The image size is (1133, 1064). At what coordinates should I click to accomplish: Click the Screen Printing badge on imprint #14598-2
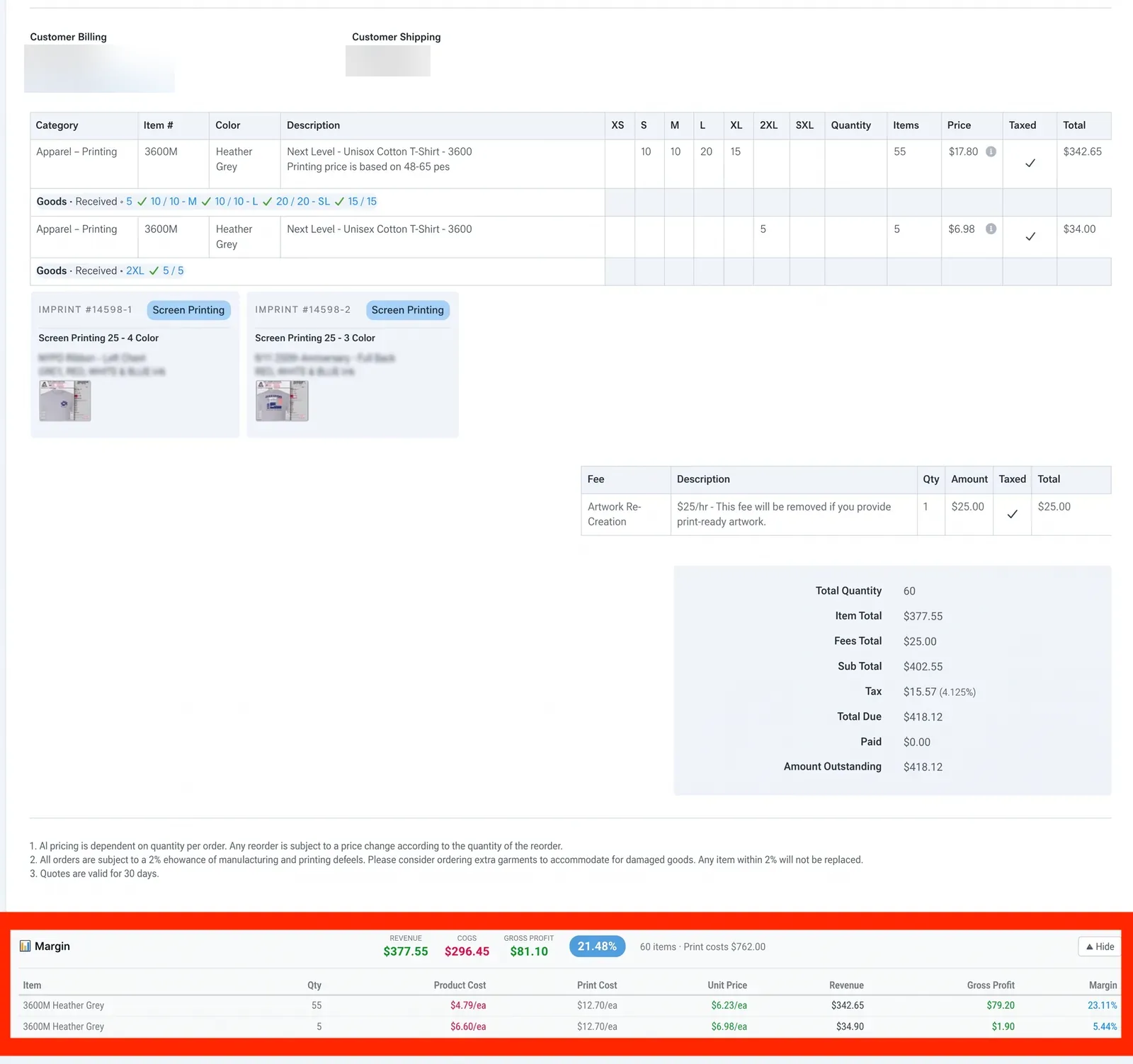coord(408,310)
